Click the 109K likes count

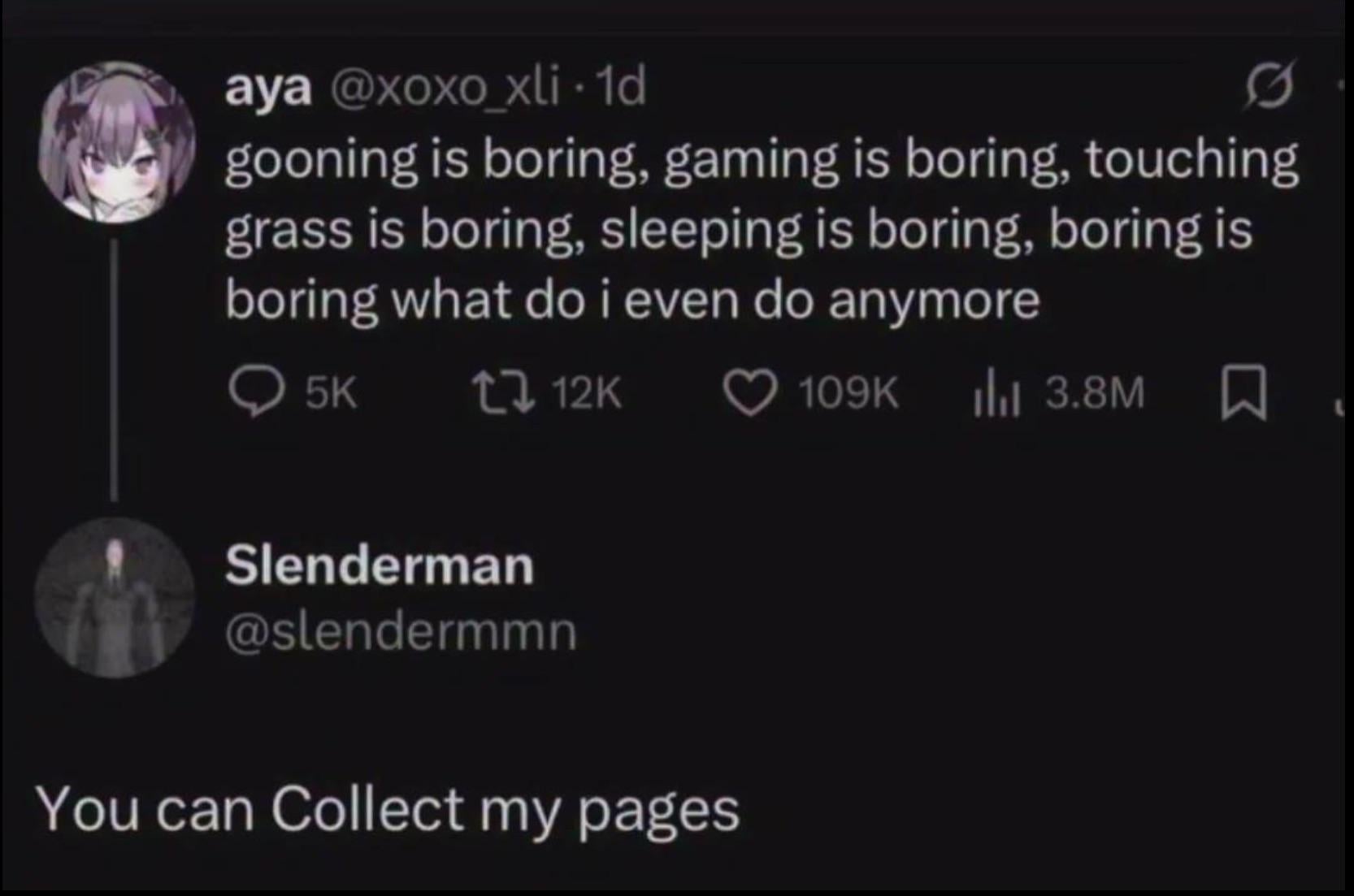click(x=848, y=395)
